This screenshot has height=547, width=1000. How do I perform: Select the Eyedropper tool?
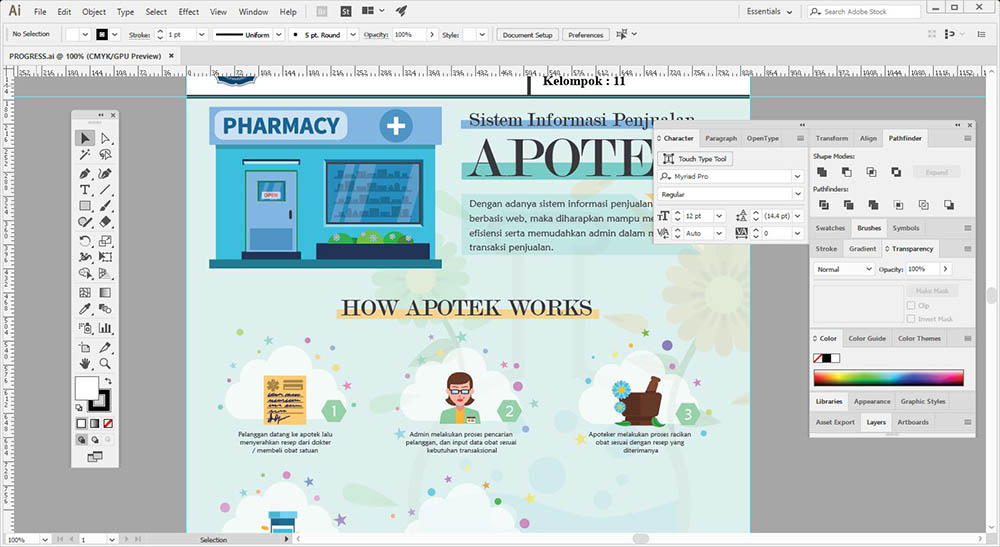click(85, 310)
